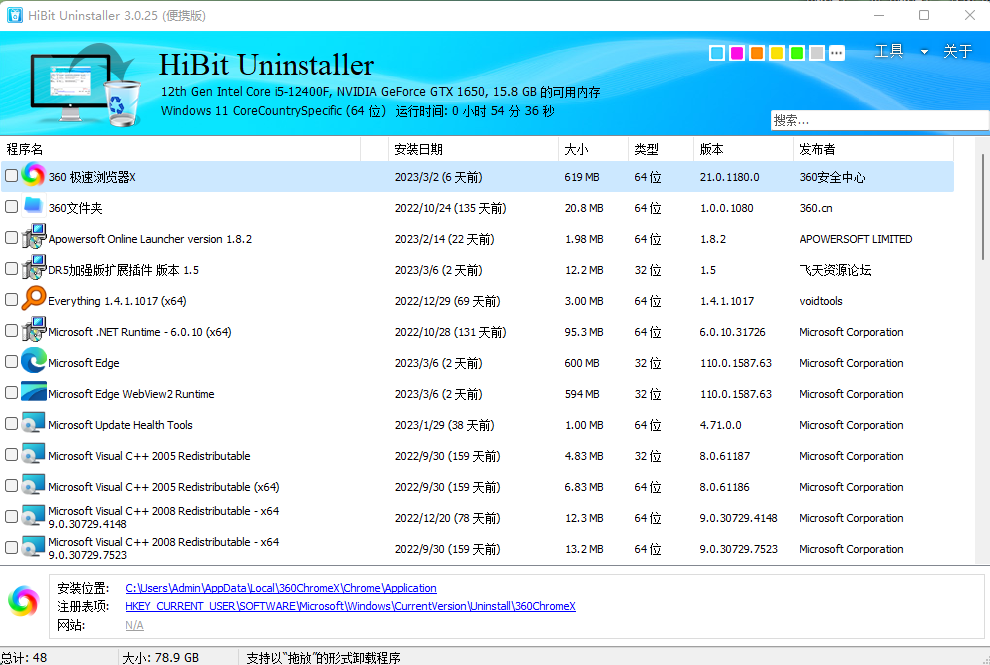
Task: Open the HKEY_CURRENT_USER registry key link
Action: tap(350, 606)
